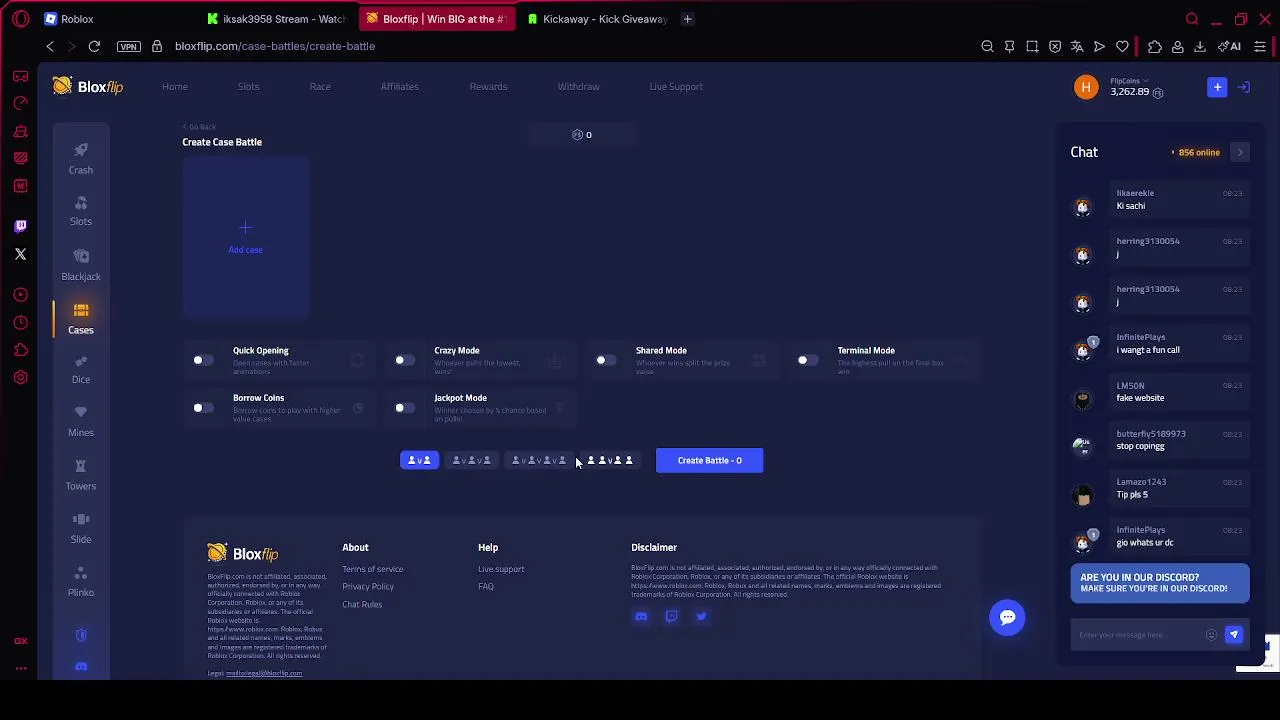Click the Twitch icon in the footer

pos(671,616)
